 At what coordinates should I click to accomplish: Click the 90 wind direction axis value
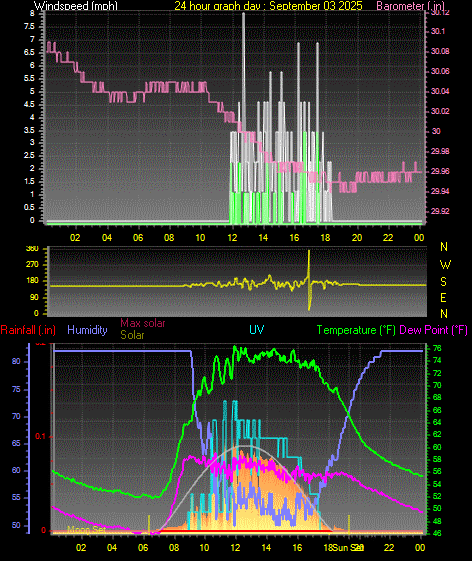(x=34, y=298)
